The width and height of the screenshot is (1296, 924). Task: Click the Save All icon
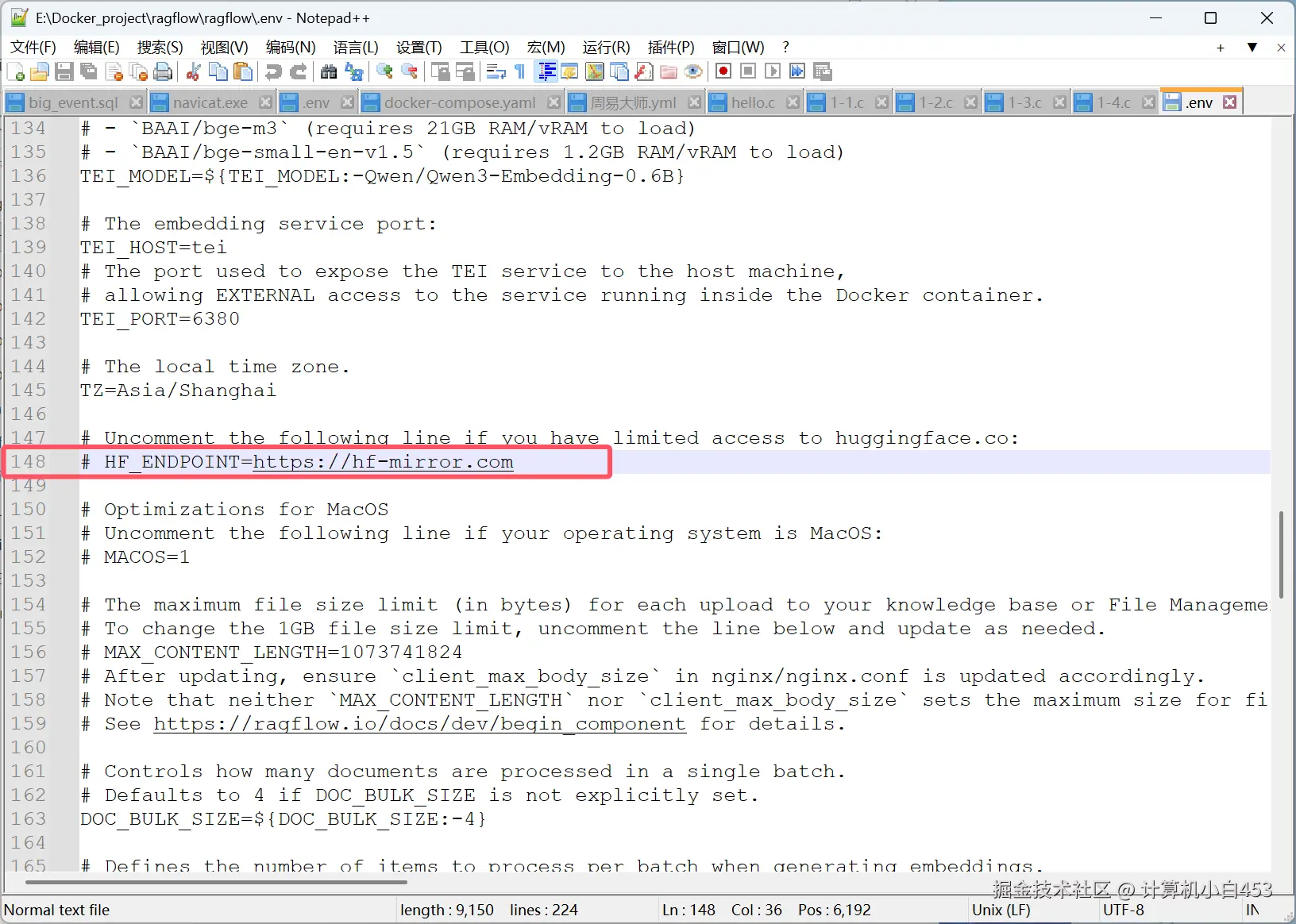(x=89, y=72)
